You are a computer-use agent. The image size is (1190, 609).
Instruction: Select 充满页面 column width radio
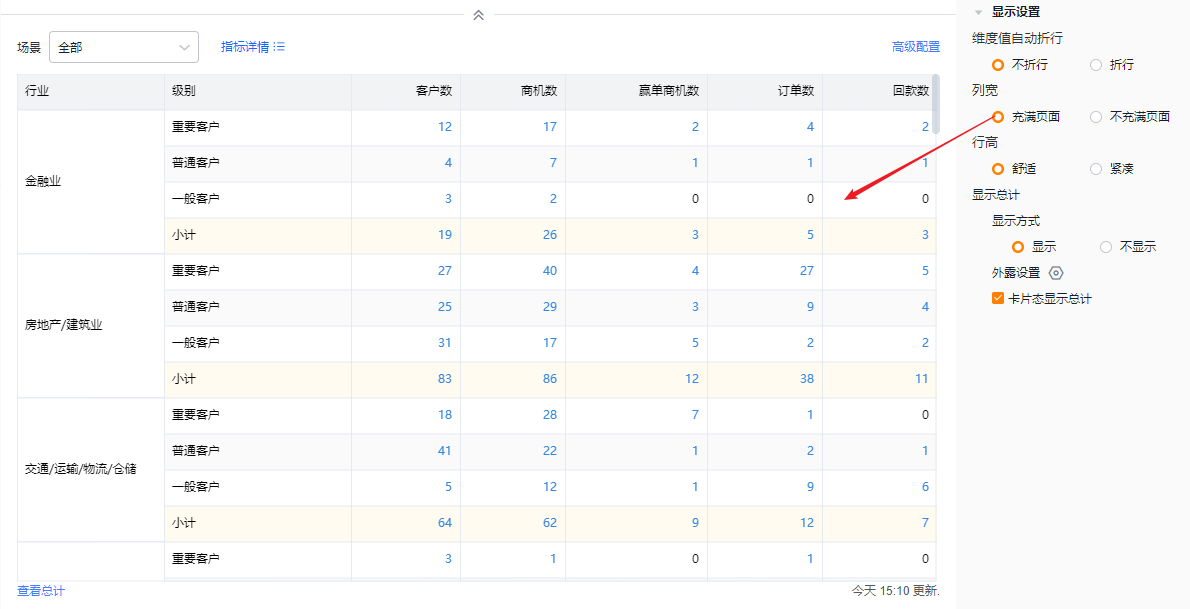click(x=998, y=117)
